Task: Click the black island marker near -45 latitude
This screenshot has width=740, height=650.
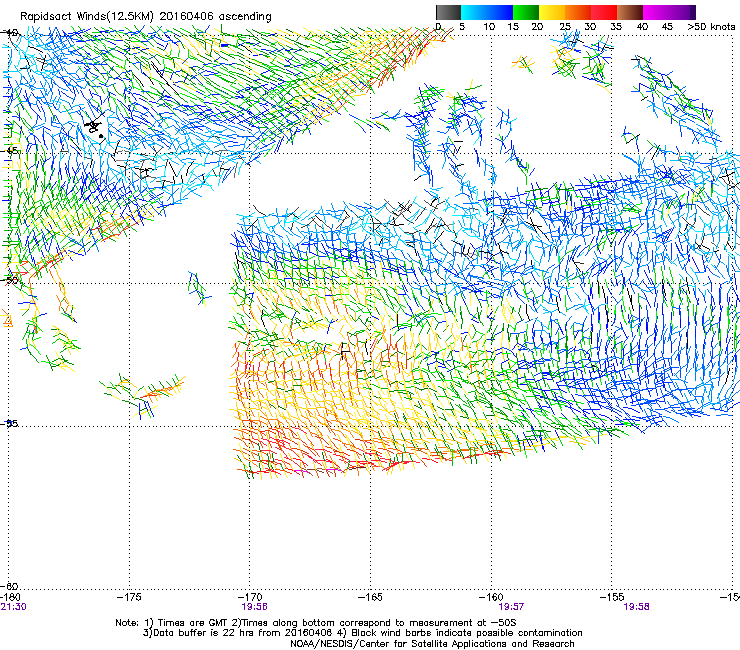Action: [94, 128]
